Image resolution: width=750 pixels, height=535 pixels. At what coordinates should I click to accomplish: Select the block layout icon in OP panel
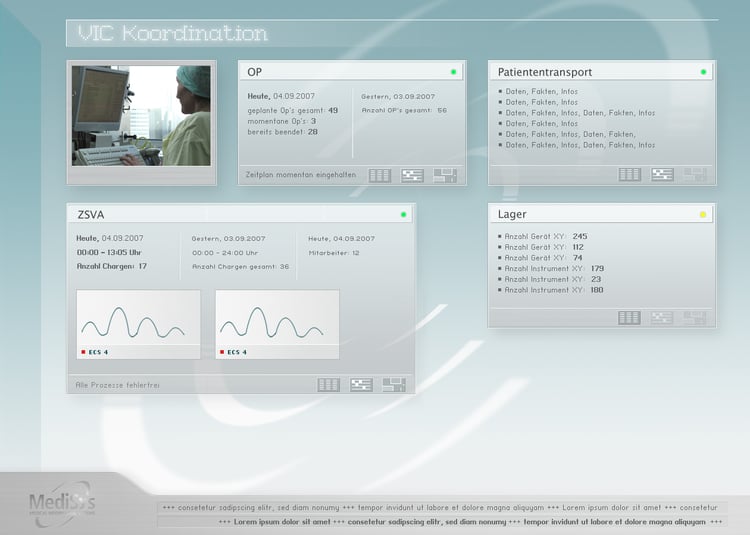(x=445, y=175)
